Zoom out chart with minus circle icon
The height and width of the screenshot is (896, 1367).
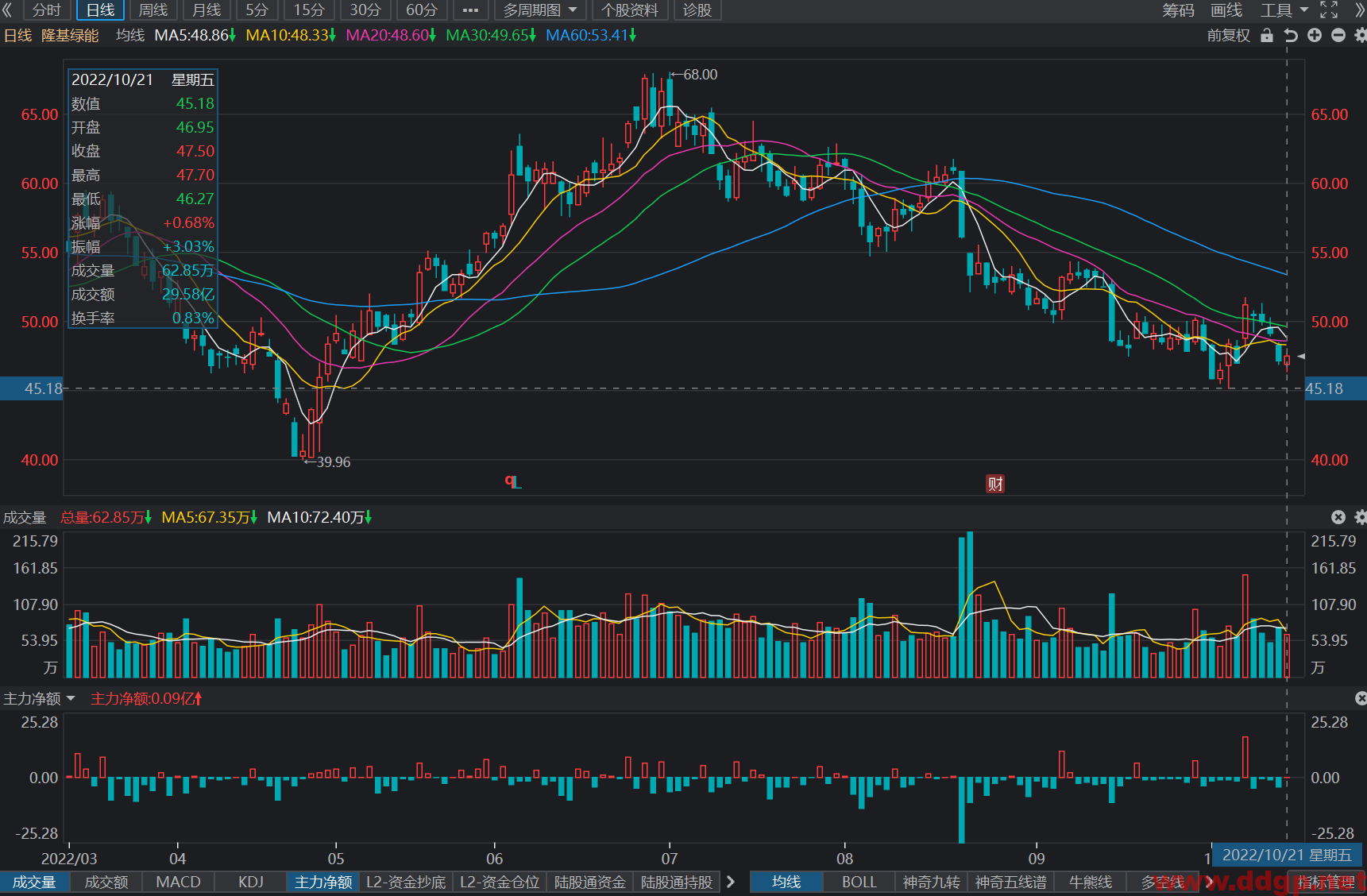click(1338, 35)
